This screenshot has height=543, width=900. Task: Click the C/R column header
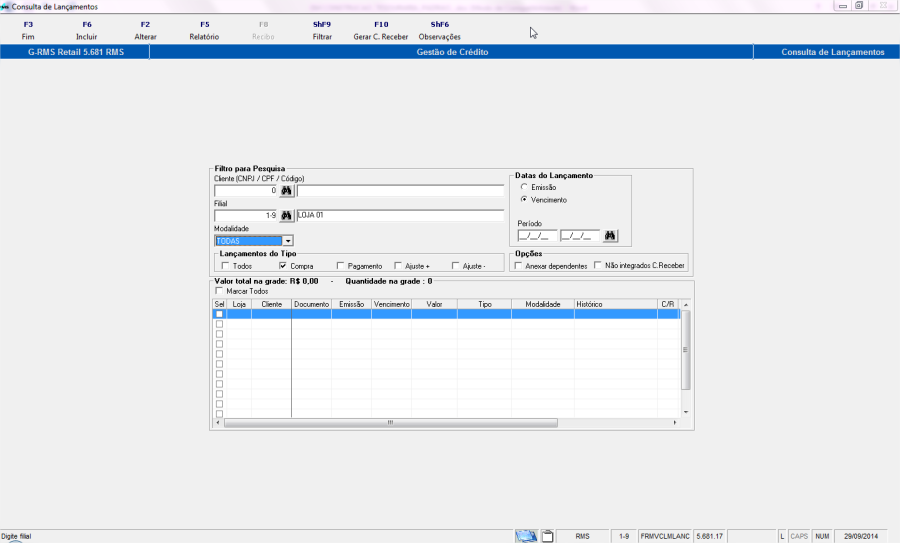point(668,304)
